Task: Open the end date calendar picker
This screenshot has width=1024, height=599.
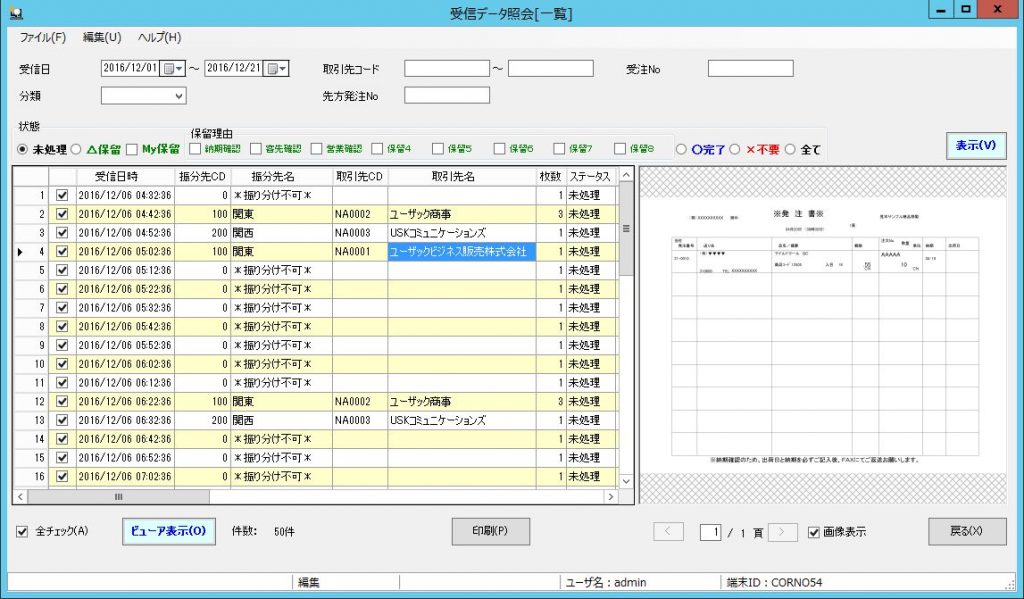Action: (276, 69)
